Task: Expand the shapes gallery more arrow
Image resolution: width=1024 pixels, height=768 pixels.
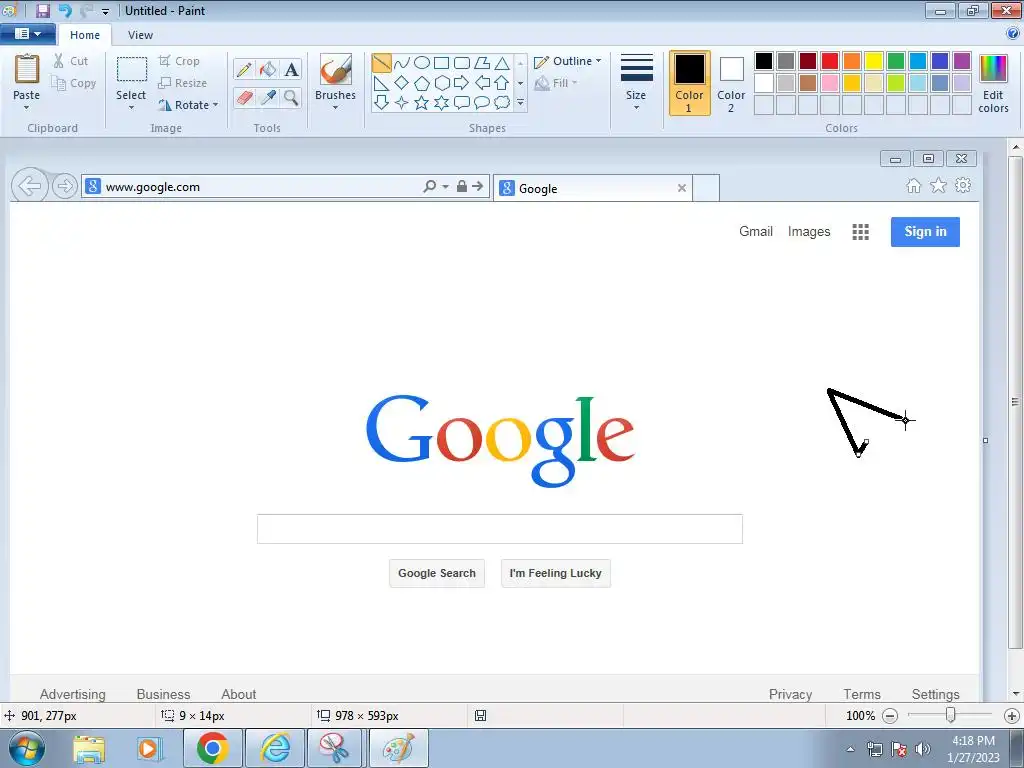Action: click(x=520, y=103)
